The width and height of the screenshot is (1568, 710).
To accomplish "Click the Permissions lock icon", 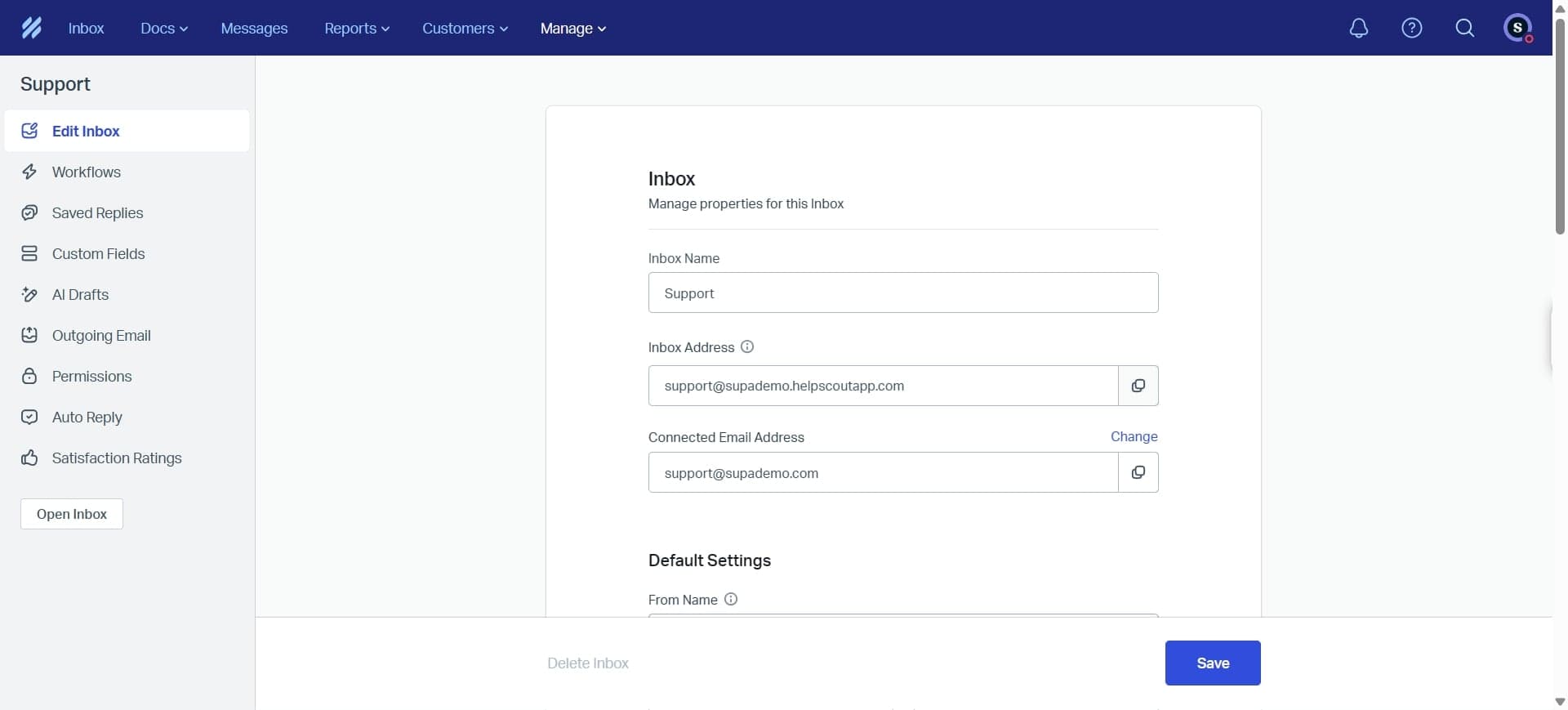I will click(x=29, y=376).
